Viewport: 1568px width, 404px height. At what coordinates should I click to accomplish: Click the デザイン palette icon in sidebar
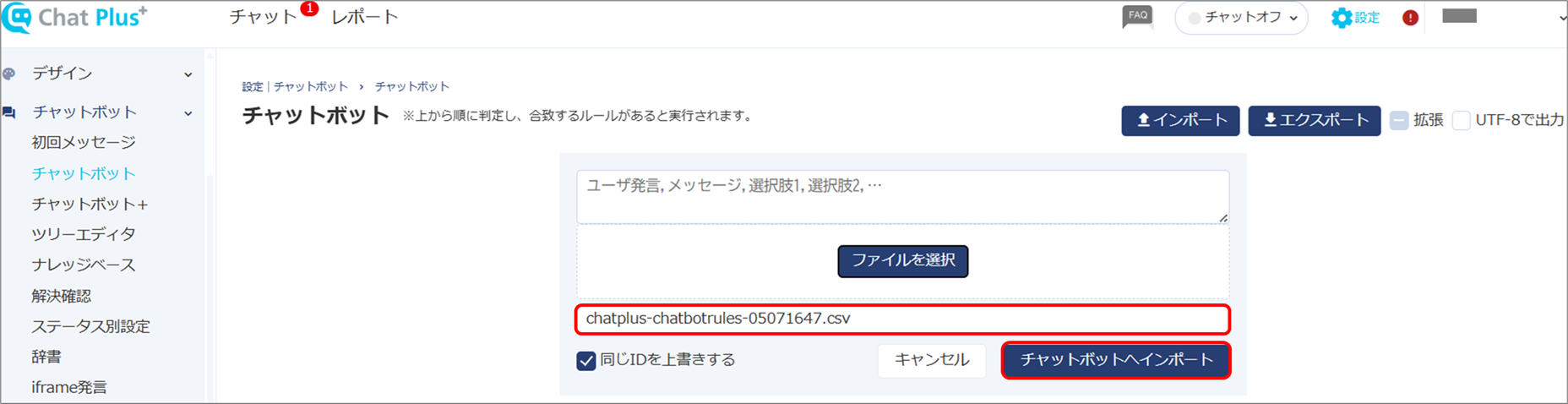coord(9,74)
